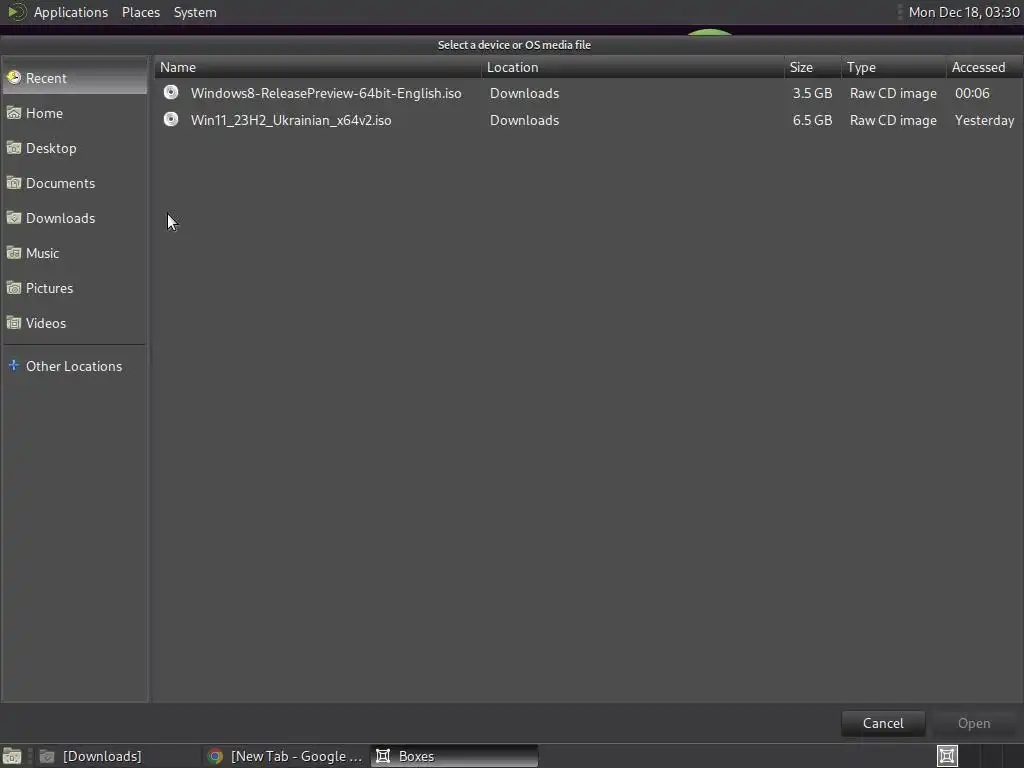Click the Recent clock icon in sidebar
The height and width of the screenshot is (768, 1024).
(14, 78)
